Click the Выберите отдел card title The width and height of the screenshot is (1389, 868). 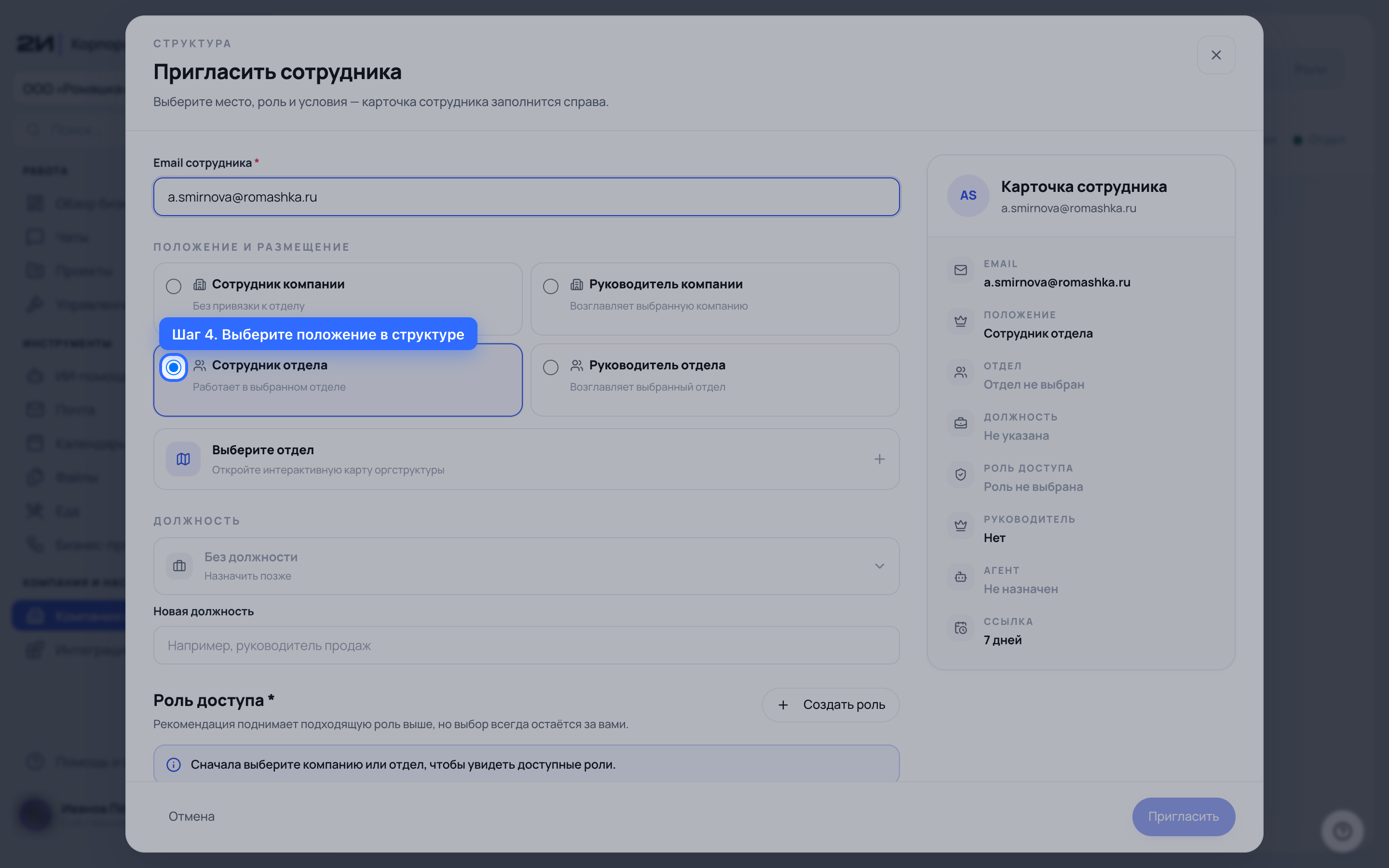point(263,450)
